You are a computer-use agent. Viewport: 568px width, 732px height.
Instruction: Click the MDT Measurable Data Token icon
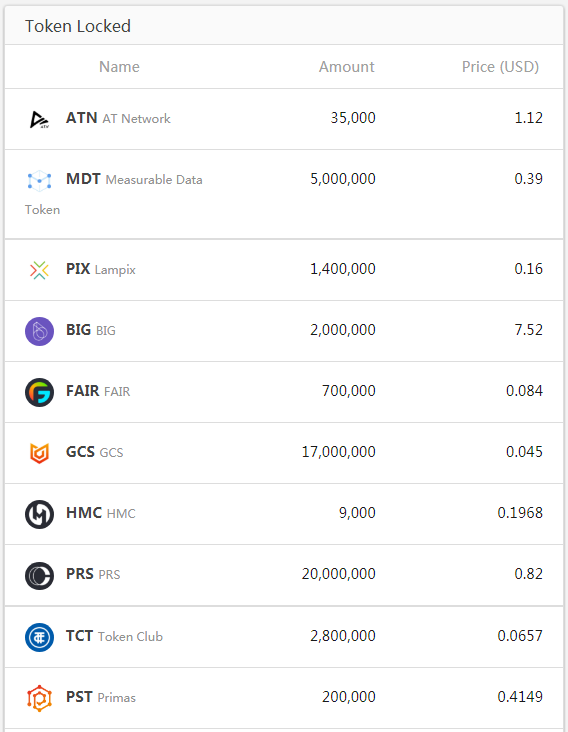[x=39, y=181]
